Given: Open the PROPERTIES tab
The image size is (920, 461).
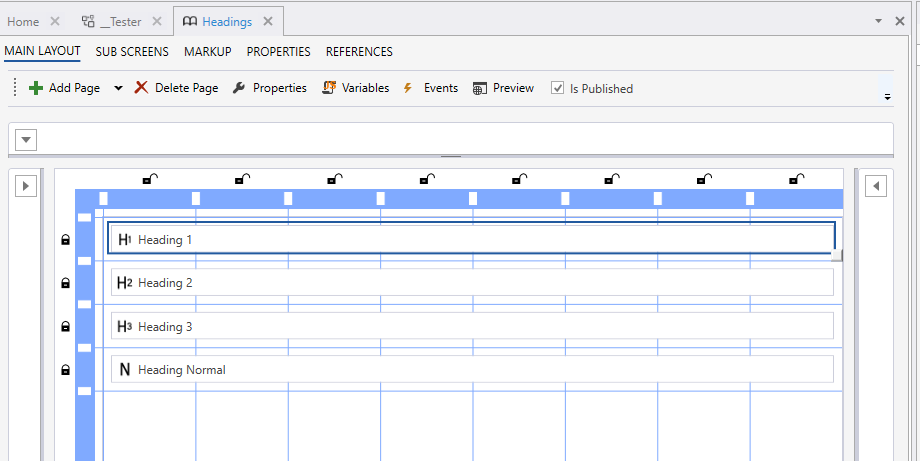Looking at the screenshot, I should (x=279, y=52).
